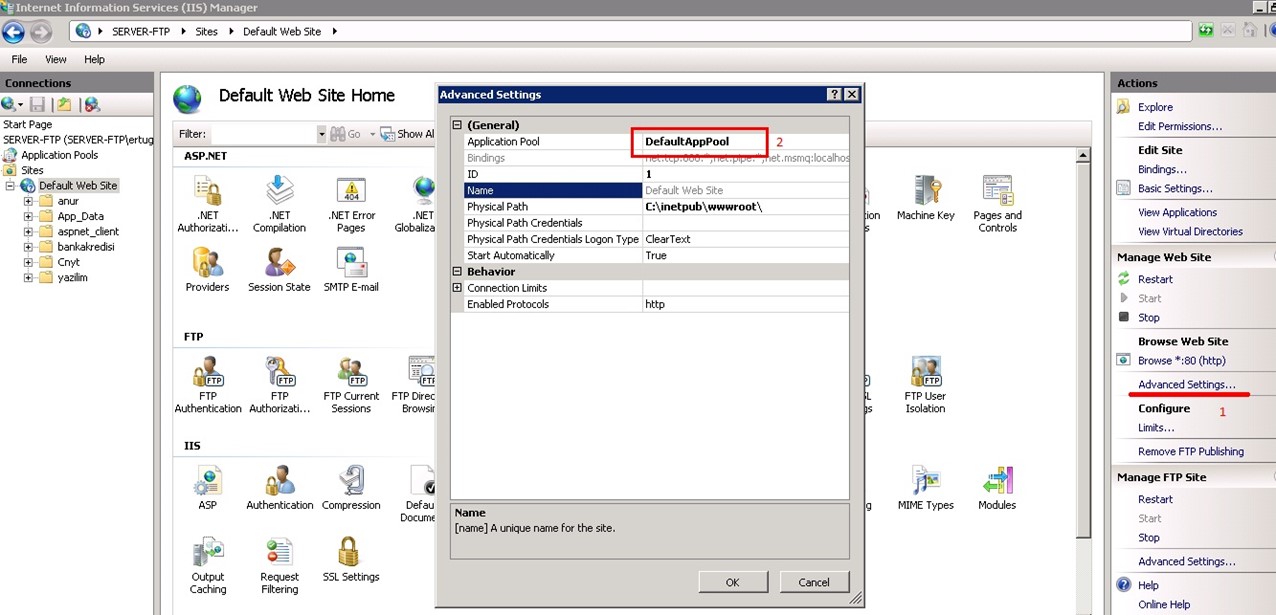Open Basic Settings... in the Actions pane

point(1175,188)
